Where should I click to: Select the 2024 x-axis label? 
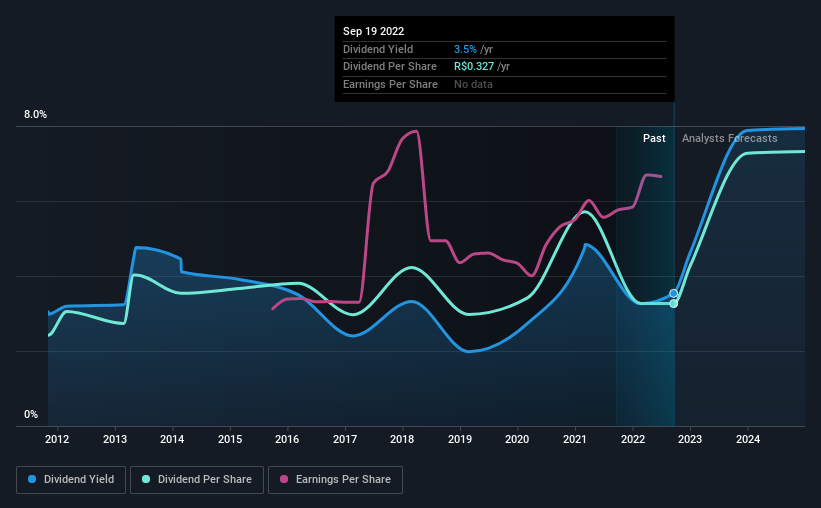pos(748,439)
